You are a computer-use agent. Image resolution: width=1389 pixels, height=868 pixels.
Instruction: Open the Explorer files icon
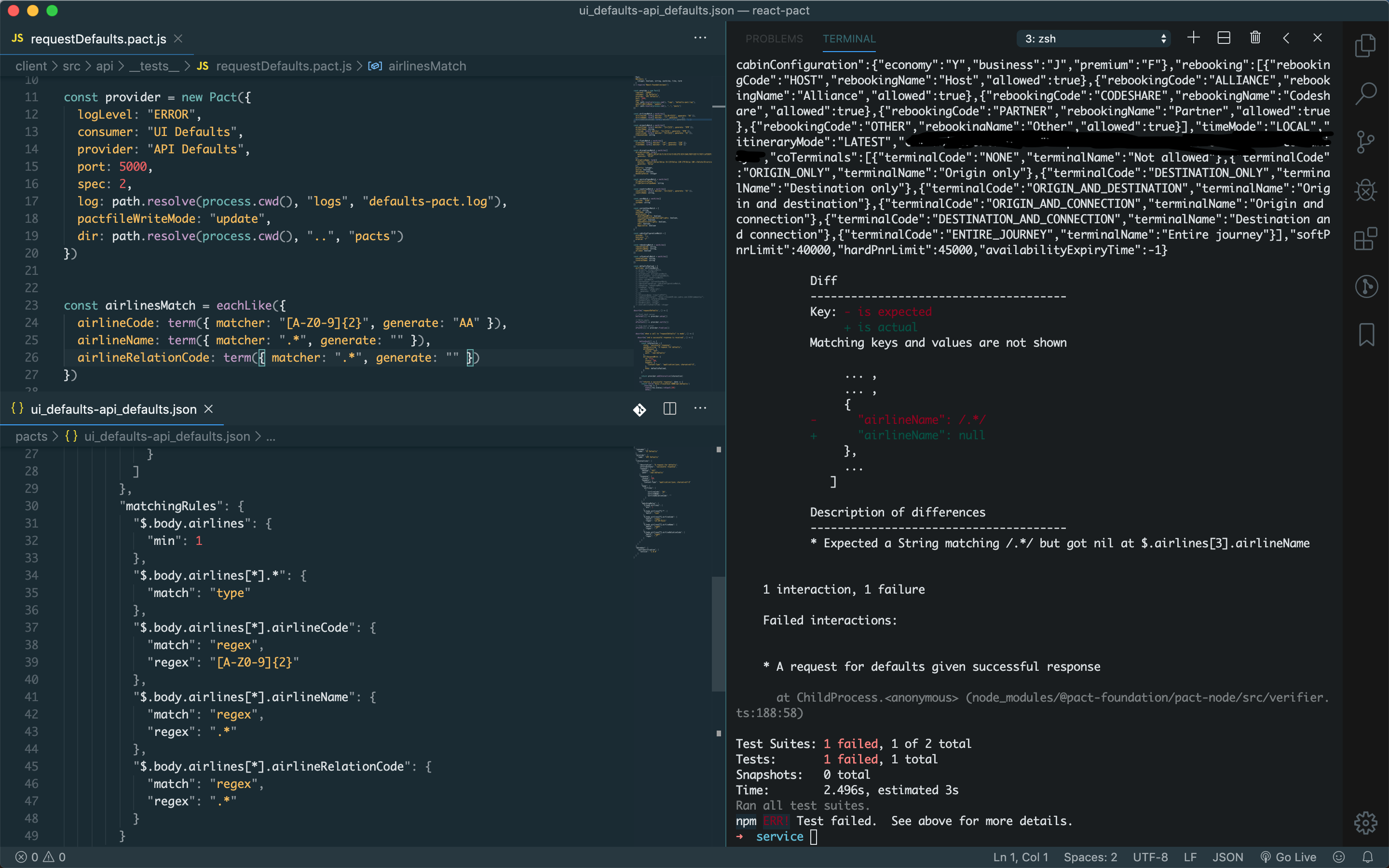coord(1365,46)
